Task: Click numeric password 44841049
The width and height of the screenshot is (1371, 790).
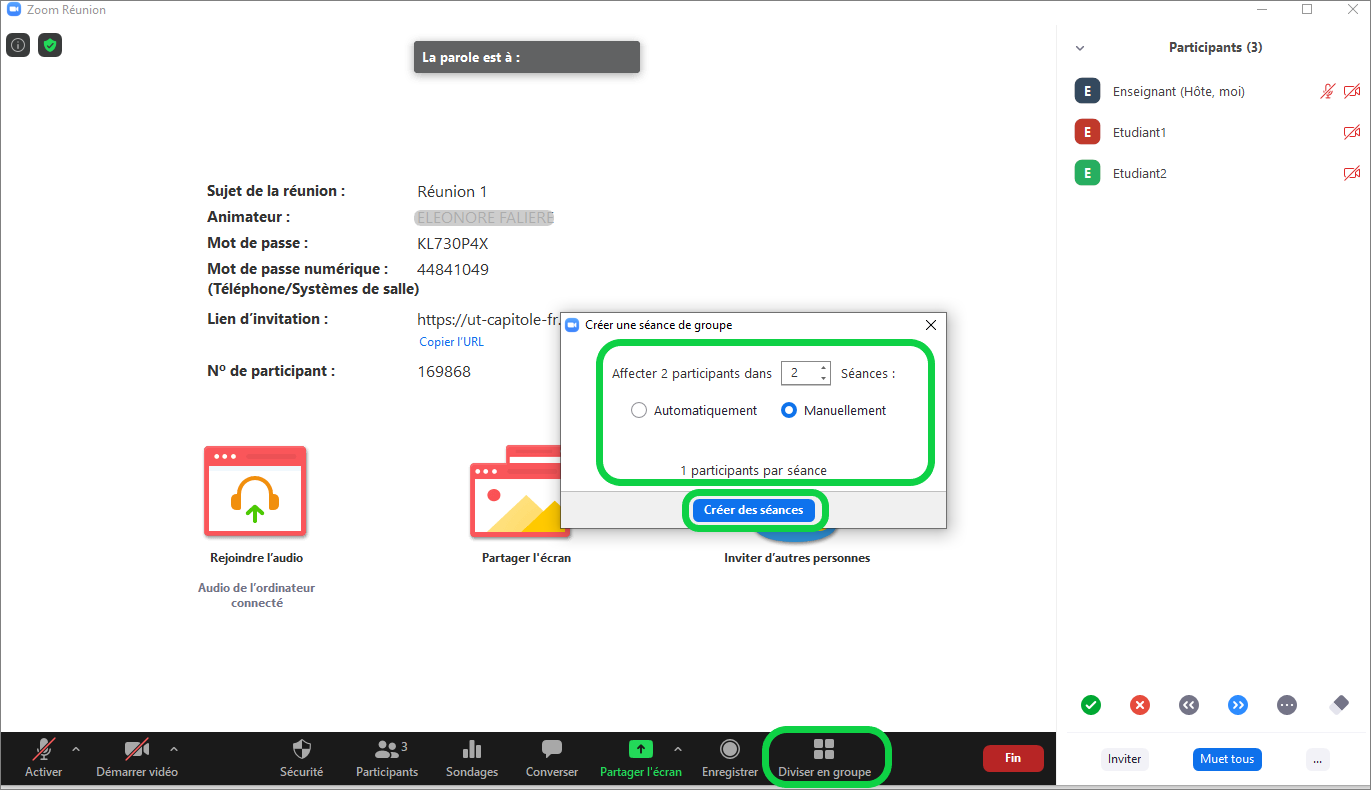Action: tap(453, 269)
